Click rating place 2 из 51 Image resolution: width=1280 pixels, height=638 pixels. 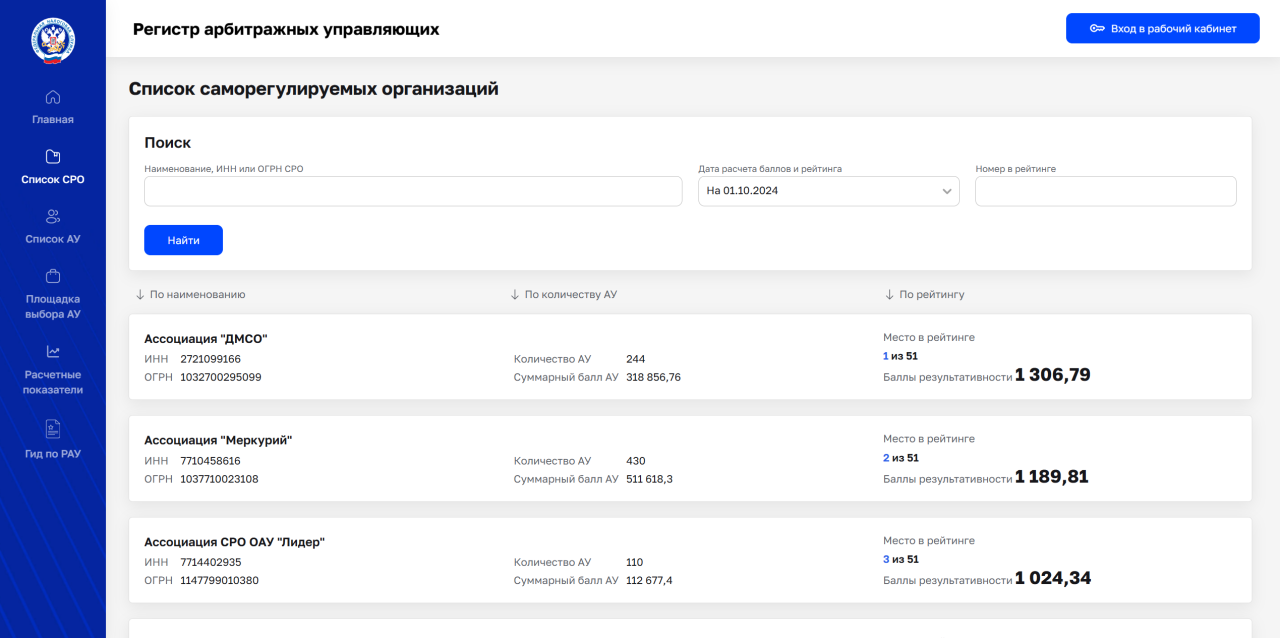tap(901, 458)
